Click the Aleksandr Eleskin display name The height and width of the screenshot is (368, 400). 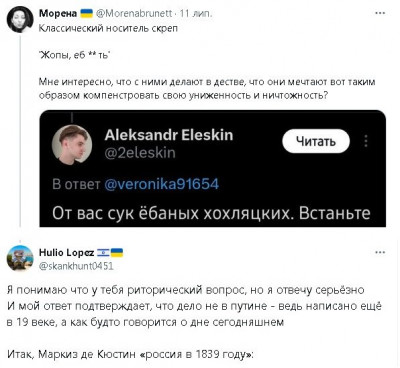point(169,135)
